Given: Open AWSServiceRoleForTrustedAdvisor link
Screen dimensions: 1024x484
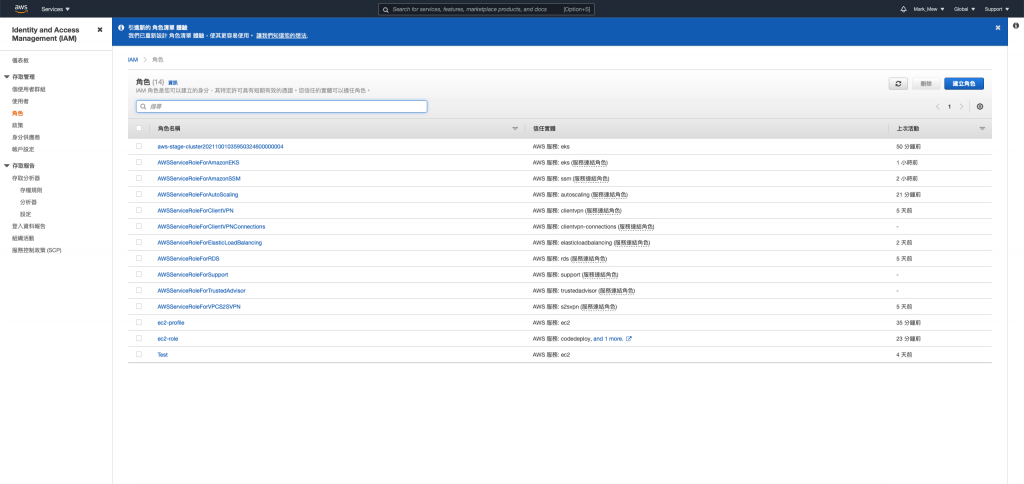Looking at the screenshot, I should click(x=201, y=290).
